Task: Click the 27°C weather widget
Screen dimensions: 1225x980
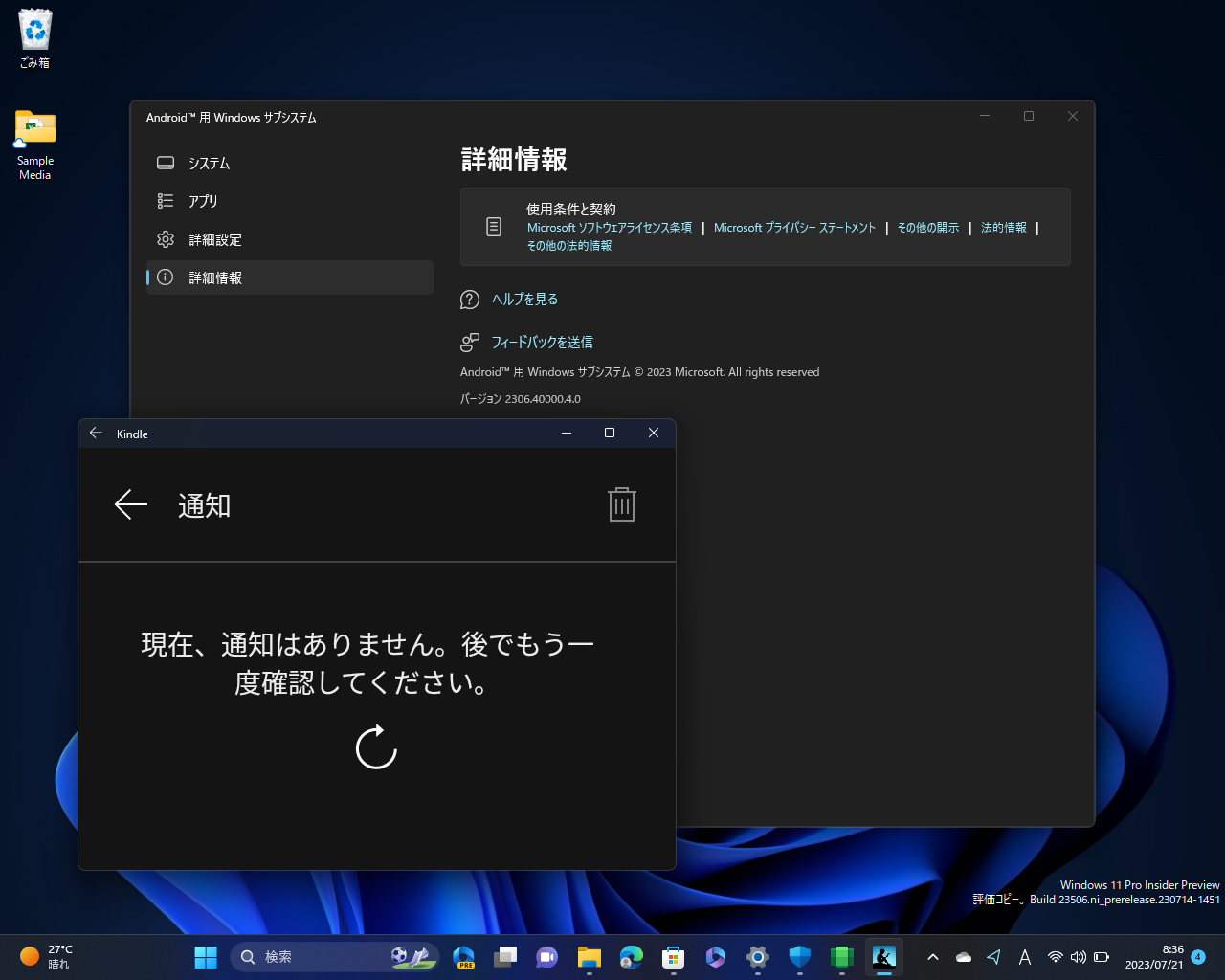Action: click(x=43, y=957)
